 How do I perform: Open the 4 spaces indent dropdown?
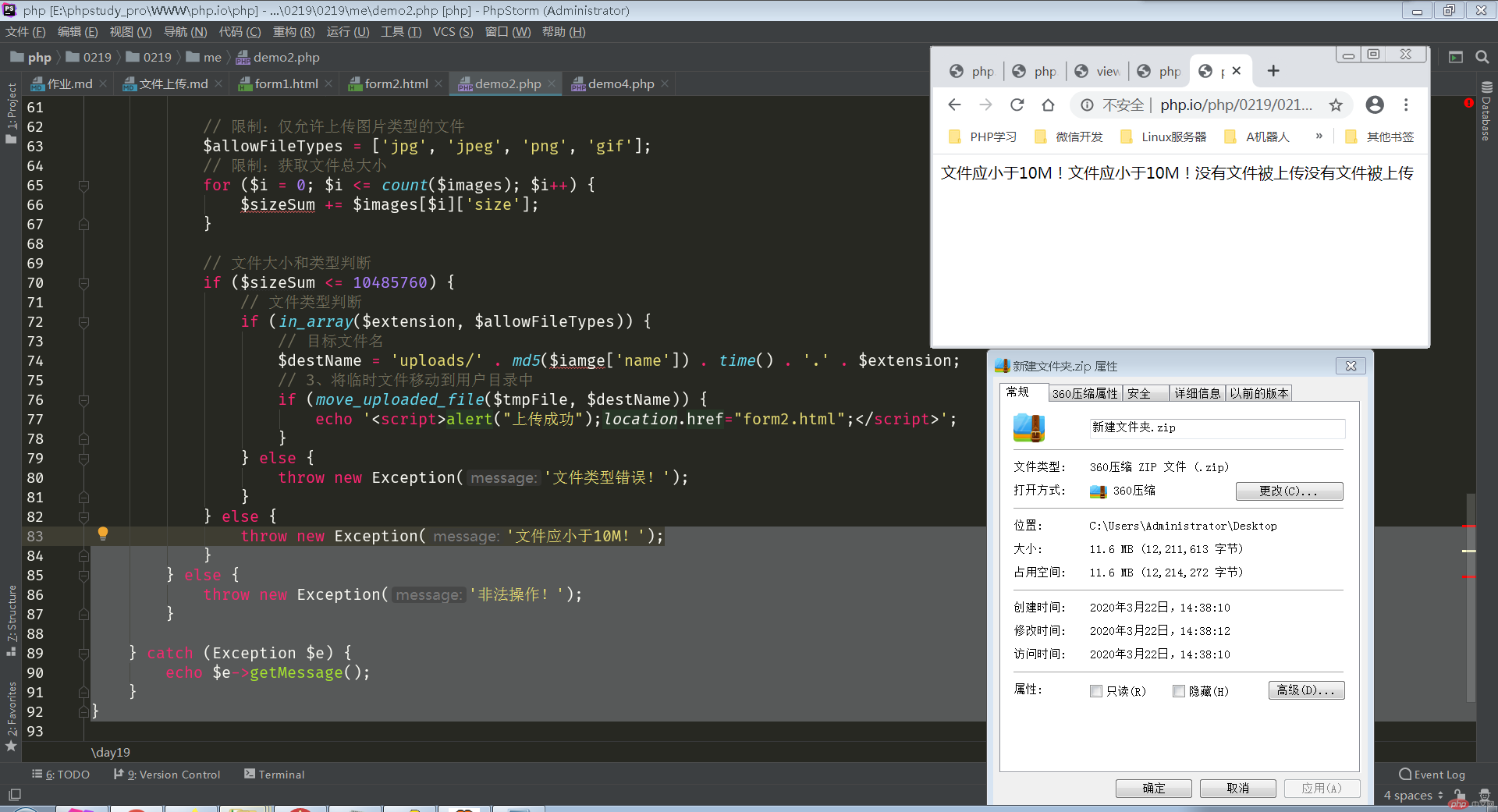click(x=1413, y=795)
